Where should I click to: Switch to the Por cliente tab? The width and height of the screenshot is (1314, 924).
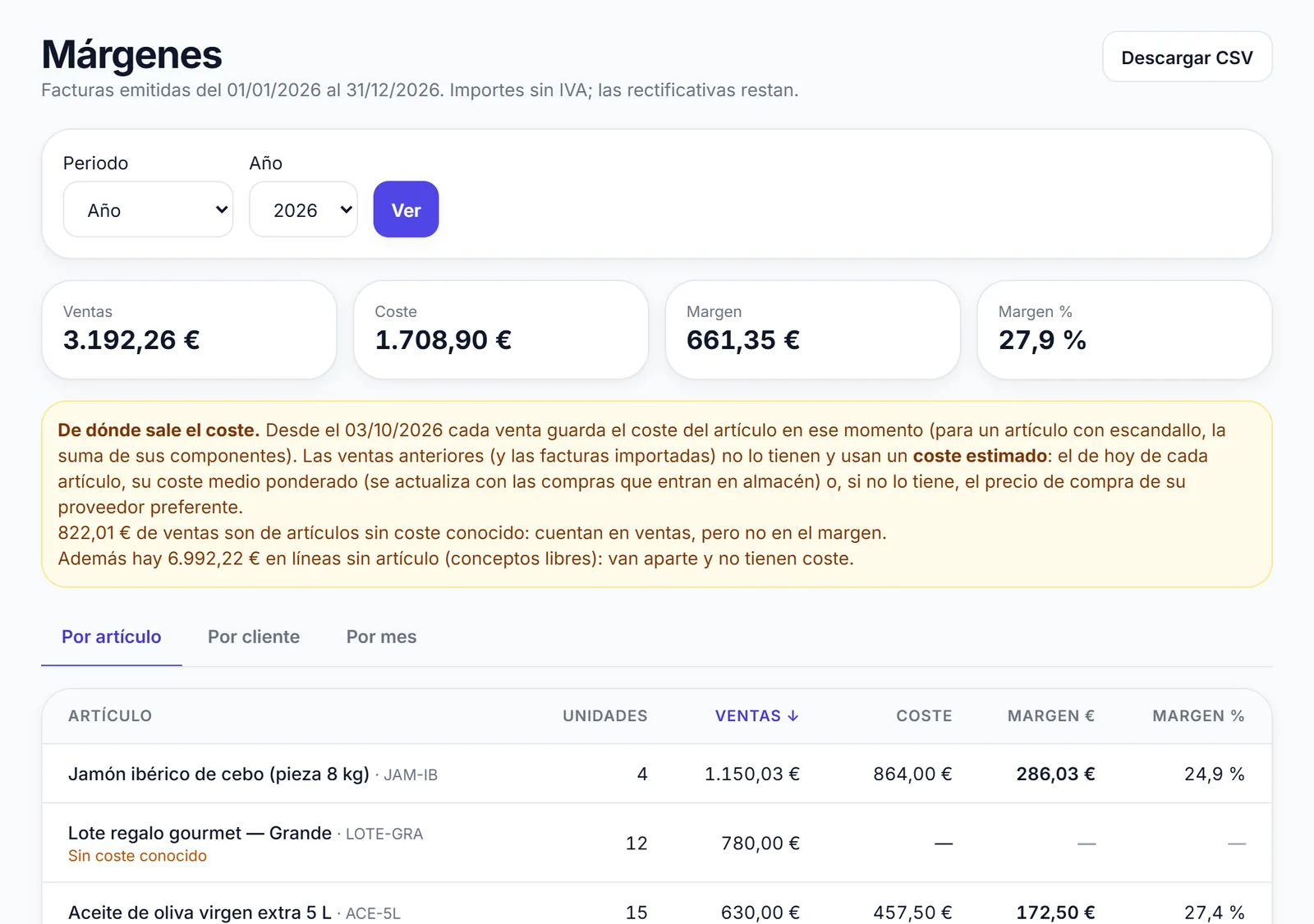(x=254, y=637)
